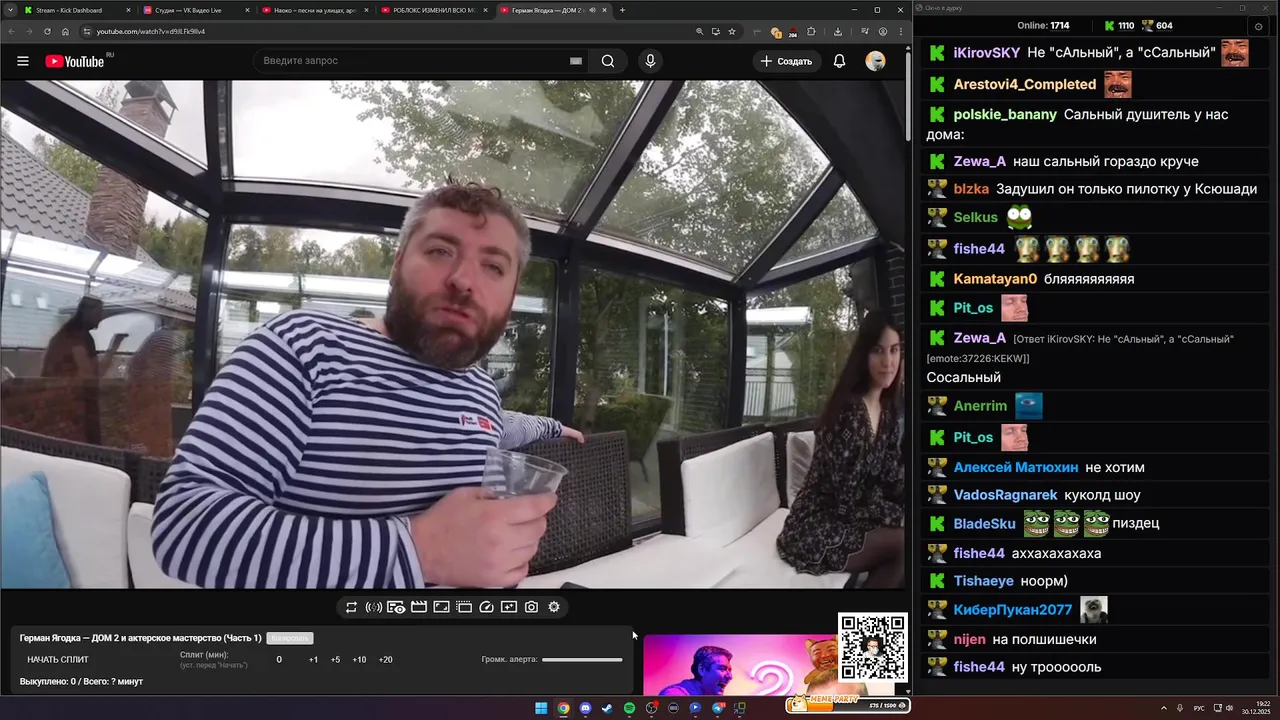The image size is (1280, 720).
Task: Click the YouTube video player
Action: [453, 334]
